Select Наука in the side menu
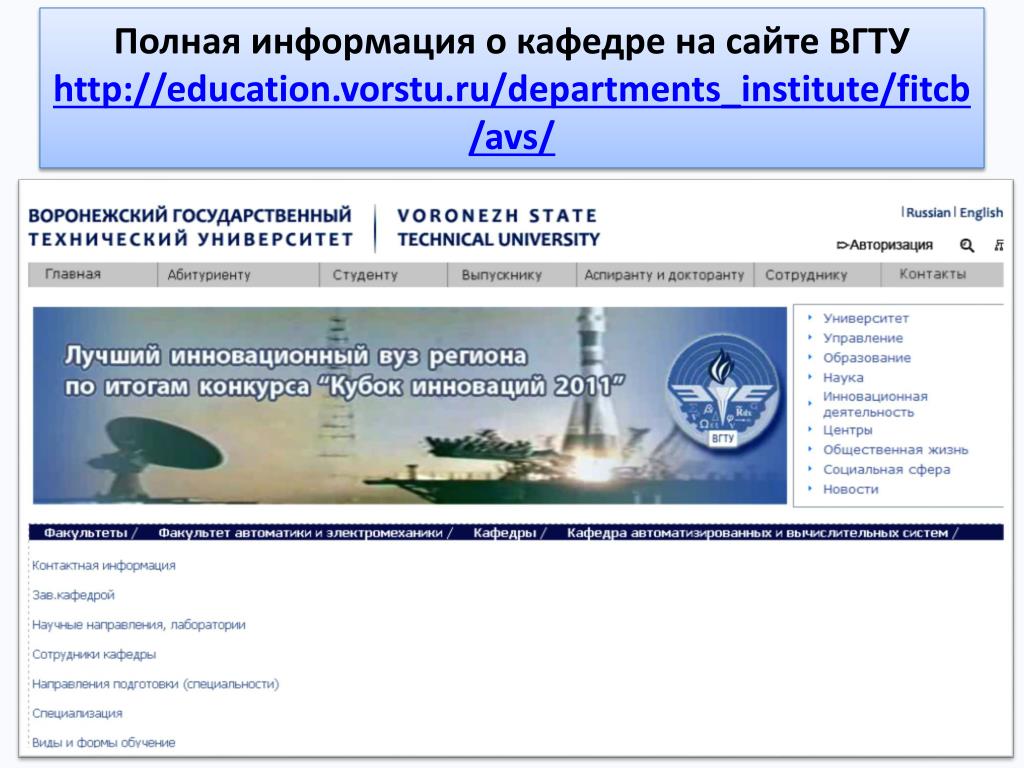Viewport: 1024px width, 768px height. pyautogui.click(x=843, y=377)
